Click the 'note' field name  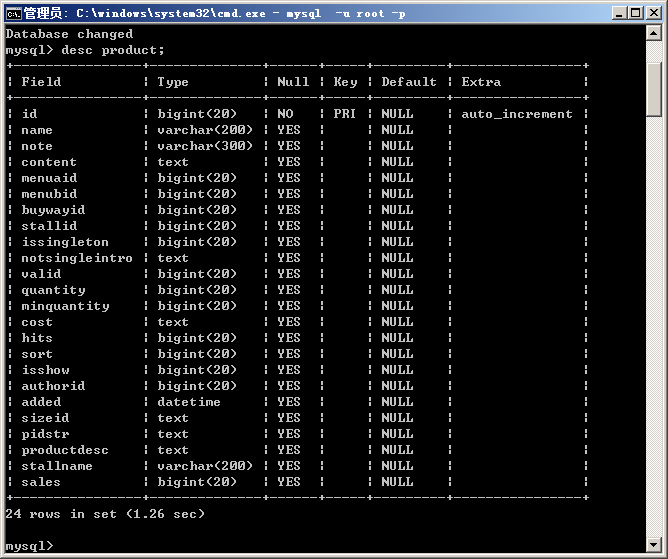point(37,146)
